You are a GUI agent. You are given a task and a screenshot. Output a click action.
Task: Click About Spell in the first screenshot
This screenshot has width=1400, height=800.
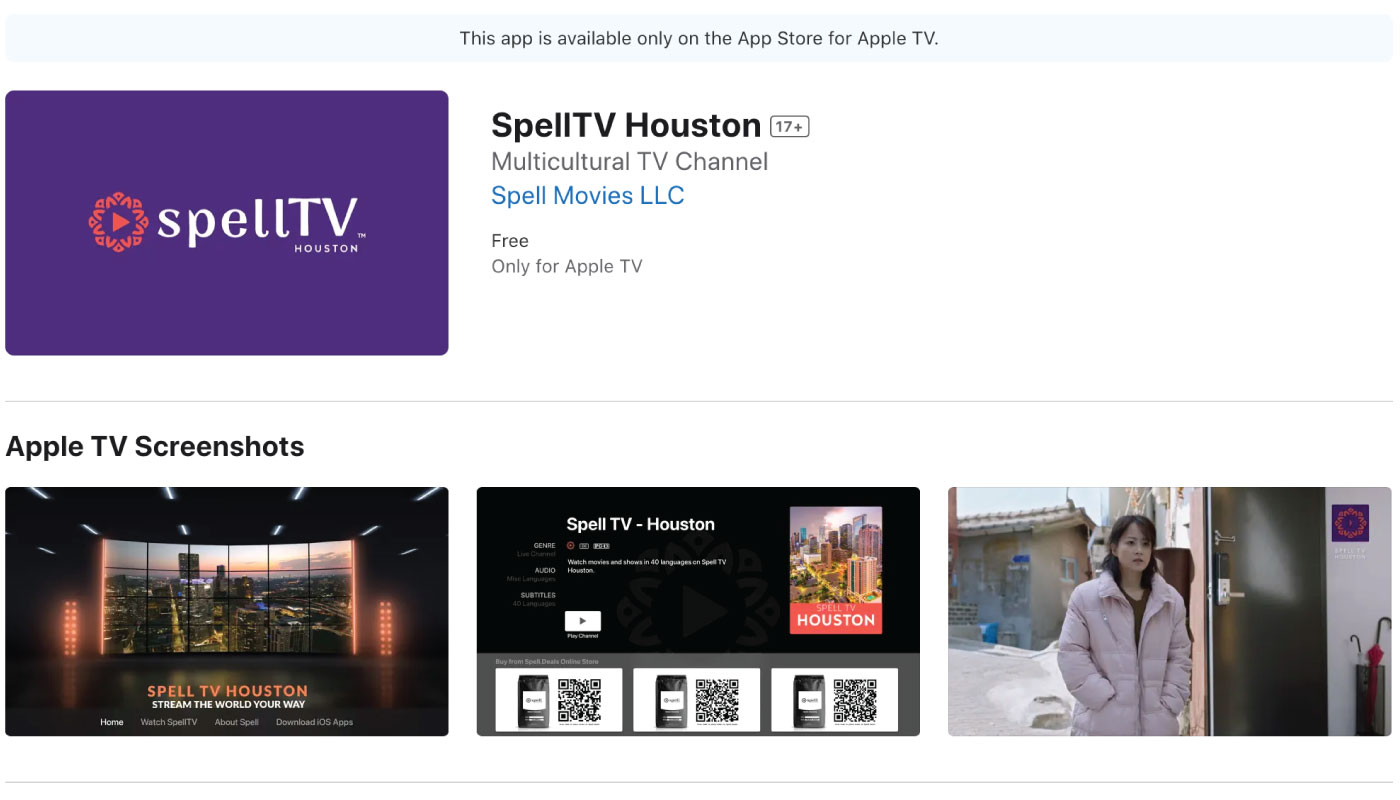(x=237, y=722)
